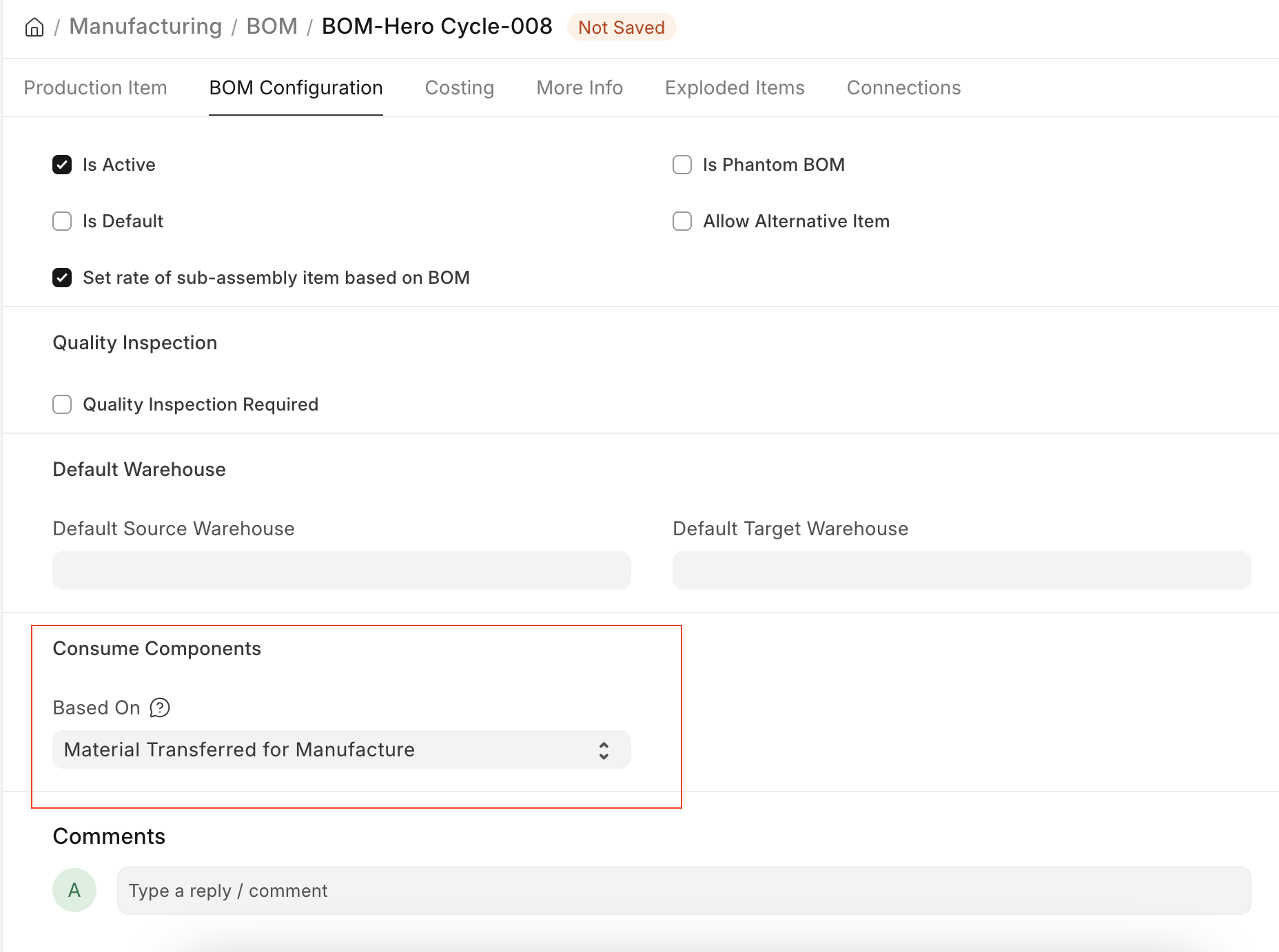This screenshot has height=952, width=1279.
Task: Click the home icon in breadcrumb
Action: (x=34, y=27)
